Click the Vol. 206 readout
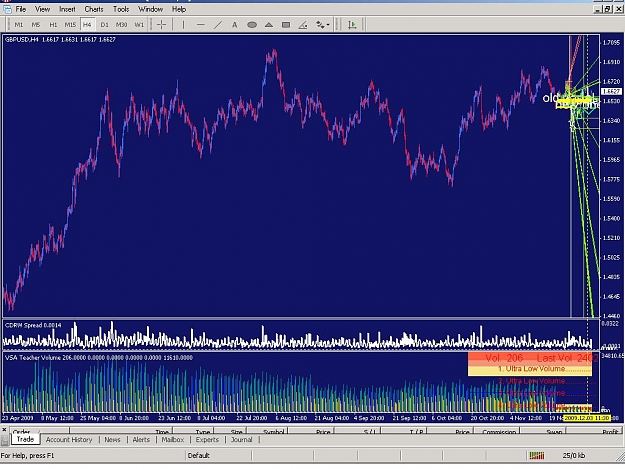The image size is (625, 469). click(504, 358)
